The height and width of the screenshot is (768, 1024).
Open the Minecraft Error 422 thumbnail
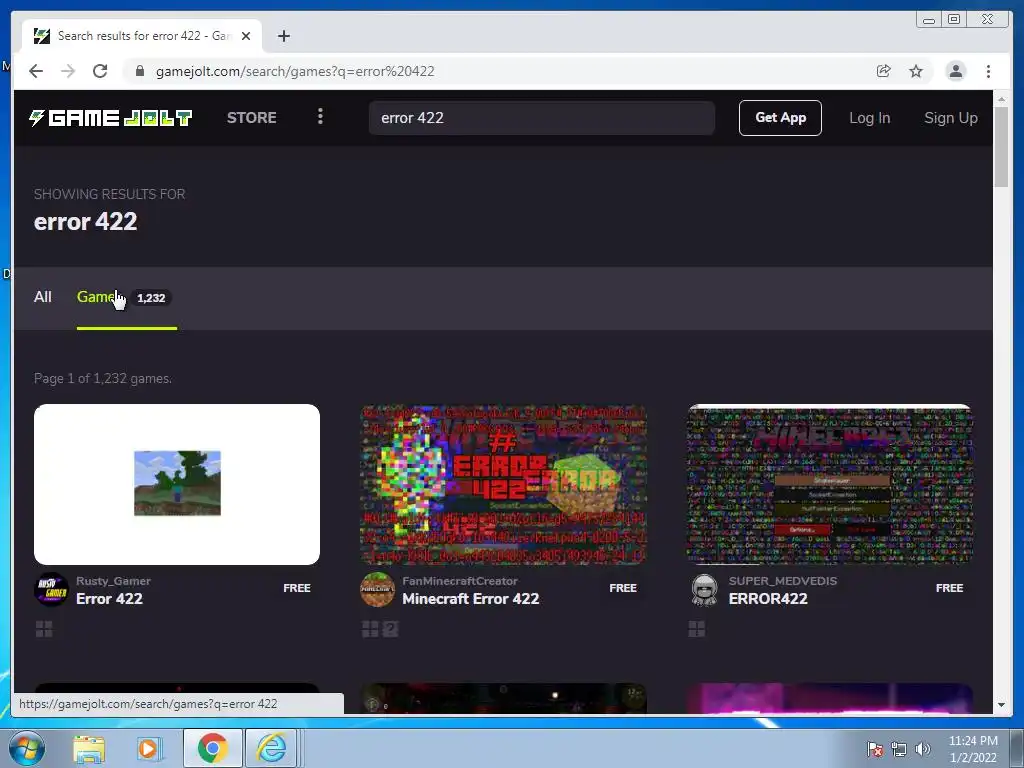point(504,484)
